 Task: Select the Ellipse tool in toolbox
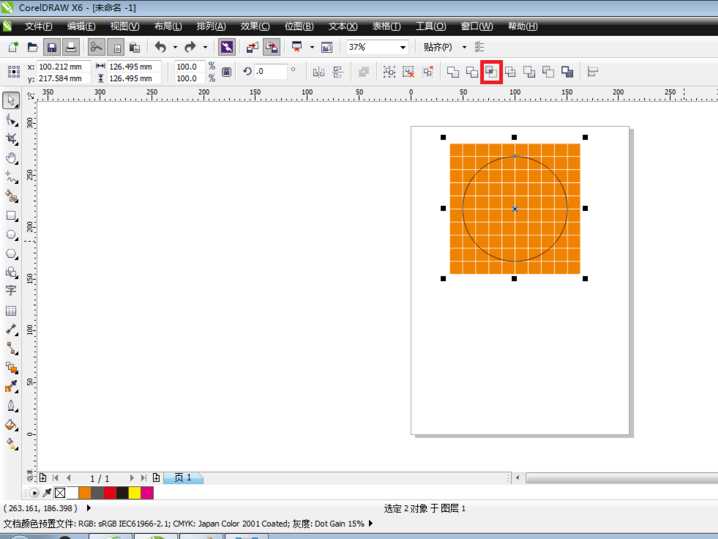12,234
